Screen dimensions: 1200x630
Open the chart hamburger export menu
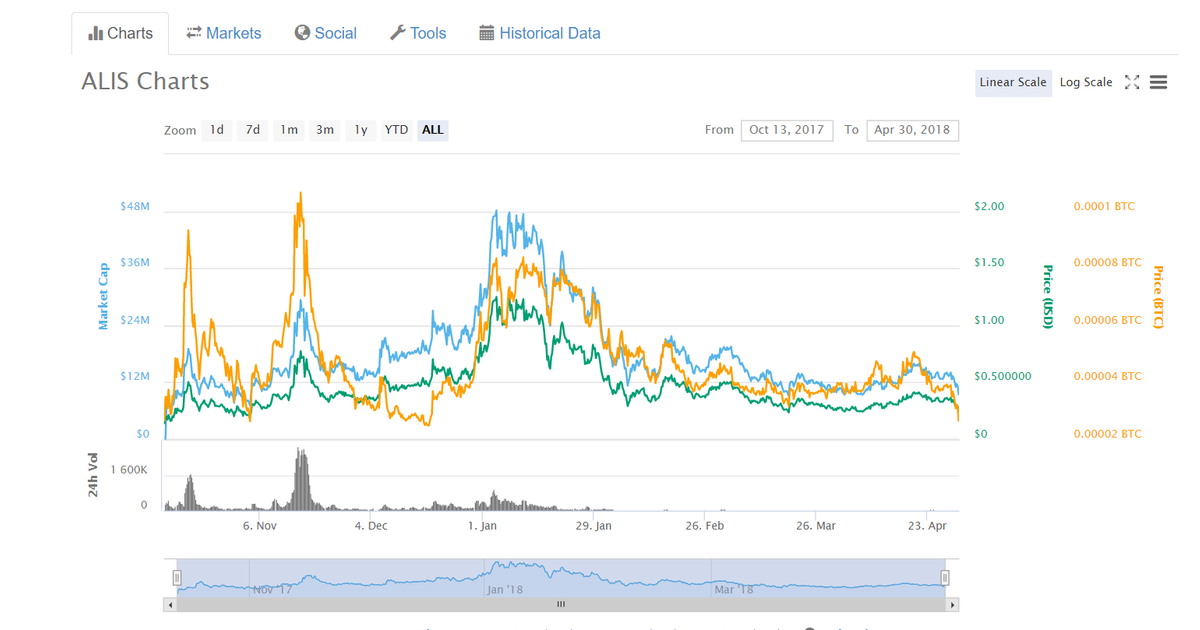1159,82
